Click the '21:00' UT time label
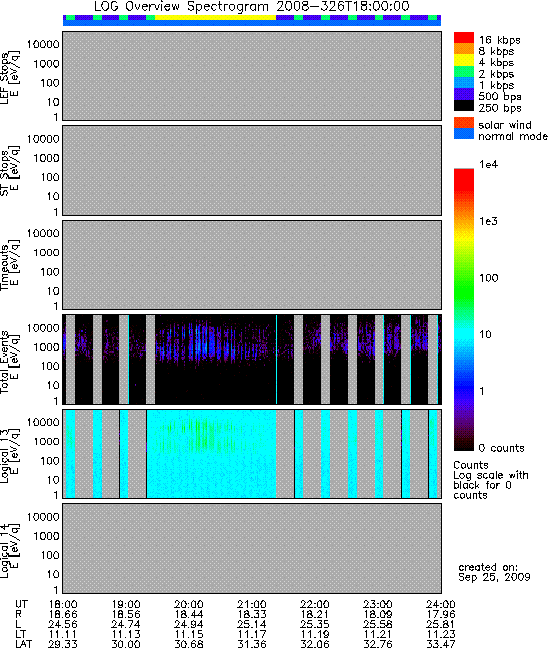Viewport: 548px width, 648px height. (x=252, y=605)
